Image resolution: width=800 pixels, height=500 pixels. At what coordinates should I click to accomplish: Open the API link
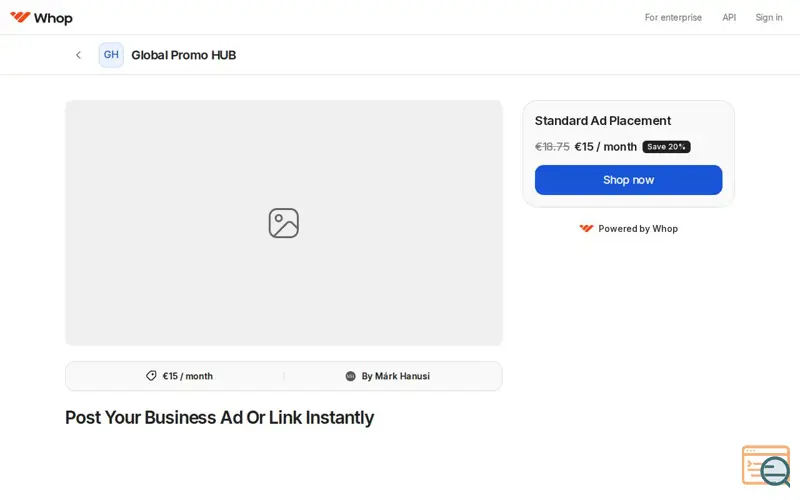click(x=729, y=17)
